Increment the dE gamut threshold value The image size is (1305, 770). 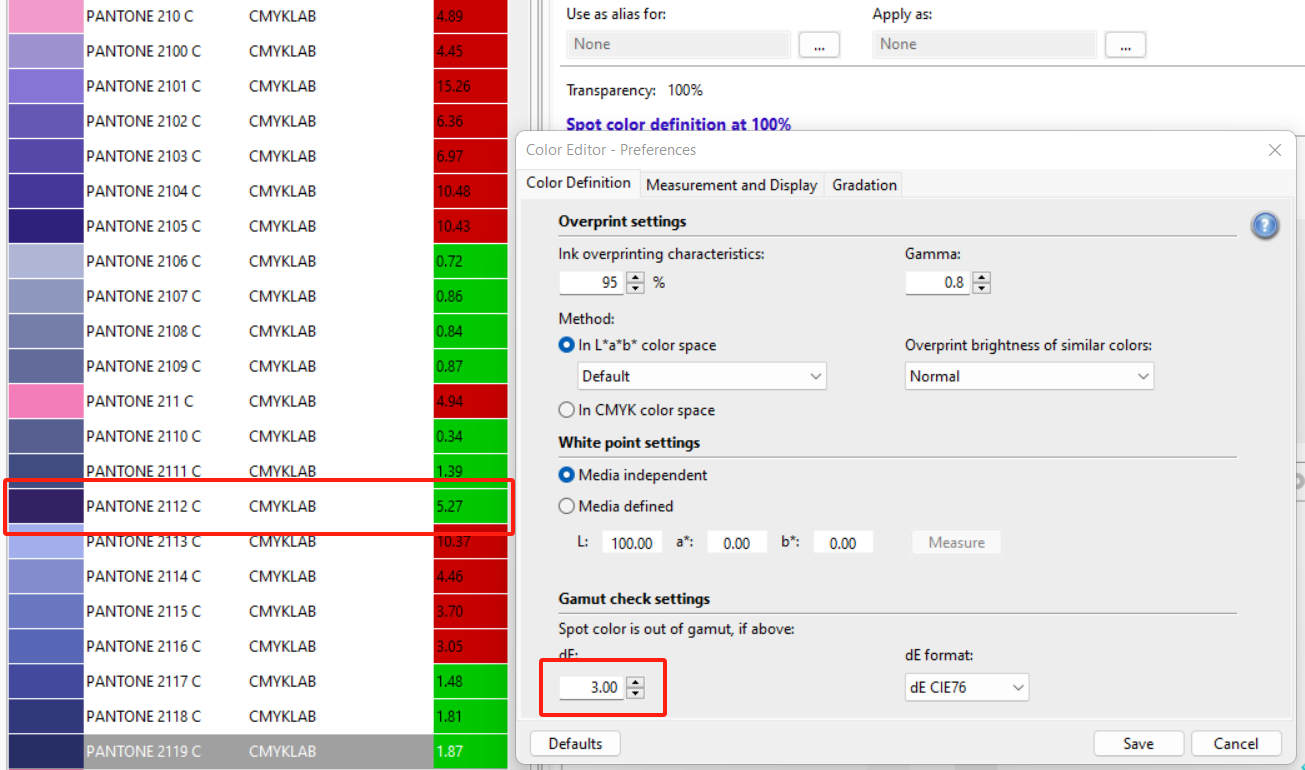pos(634,681)
